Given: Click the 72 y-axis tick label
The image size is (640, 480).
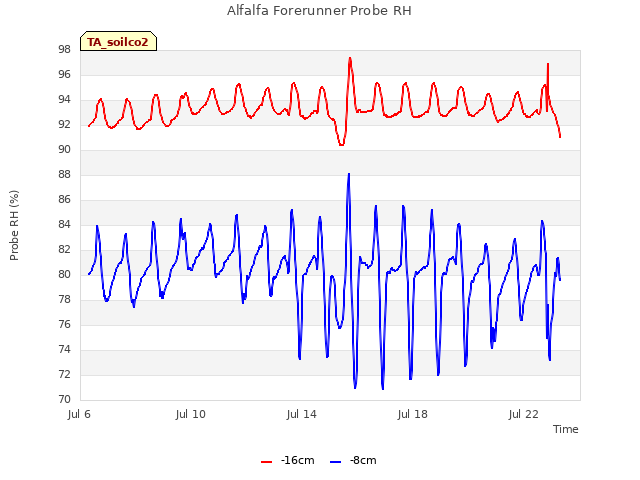Looking at the screenshot, I should click(x=64, y=375).
